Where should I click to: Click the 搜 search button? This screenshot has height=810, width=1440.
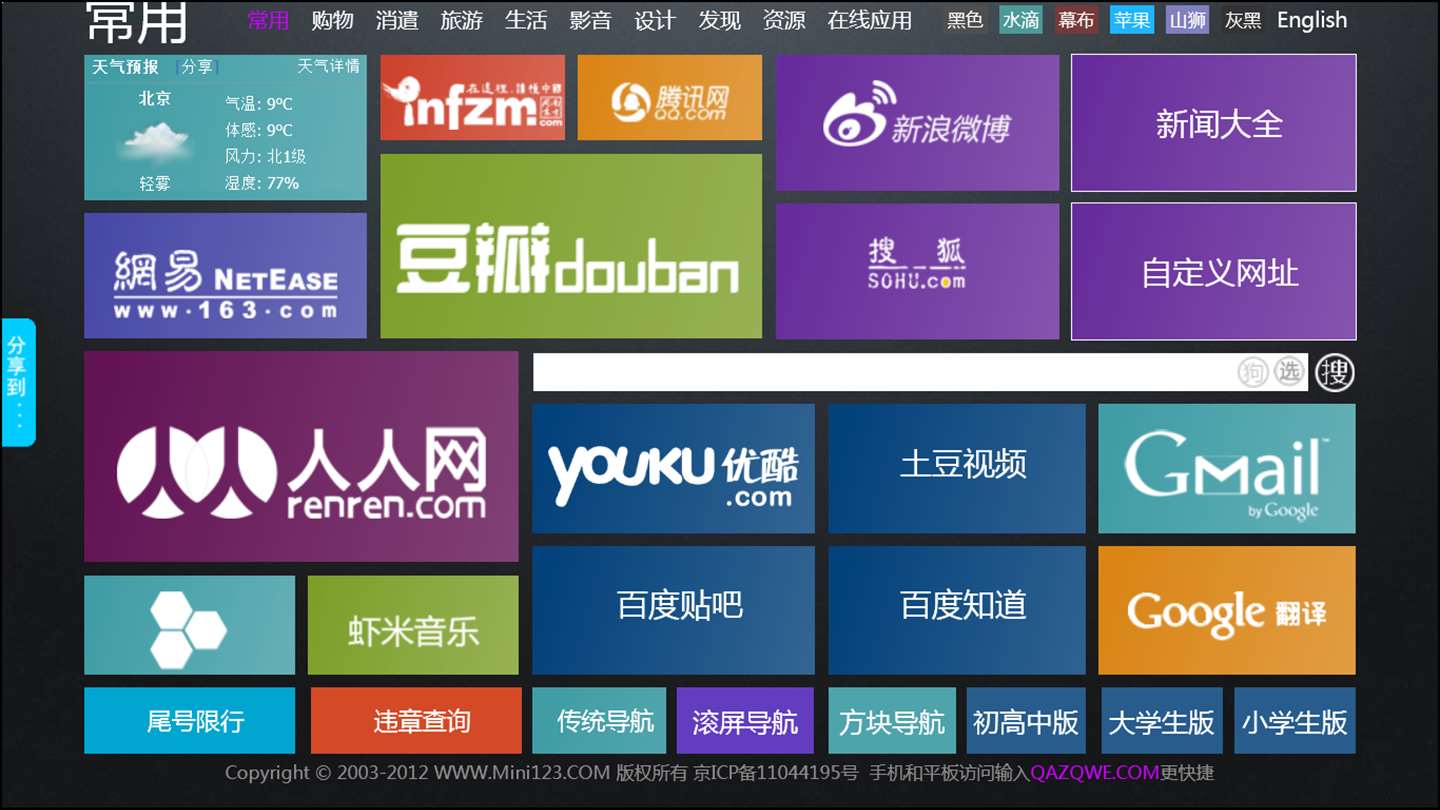pyautogui.click(x=1334, y=372)
